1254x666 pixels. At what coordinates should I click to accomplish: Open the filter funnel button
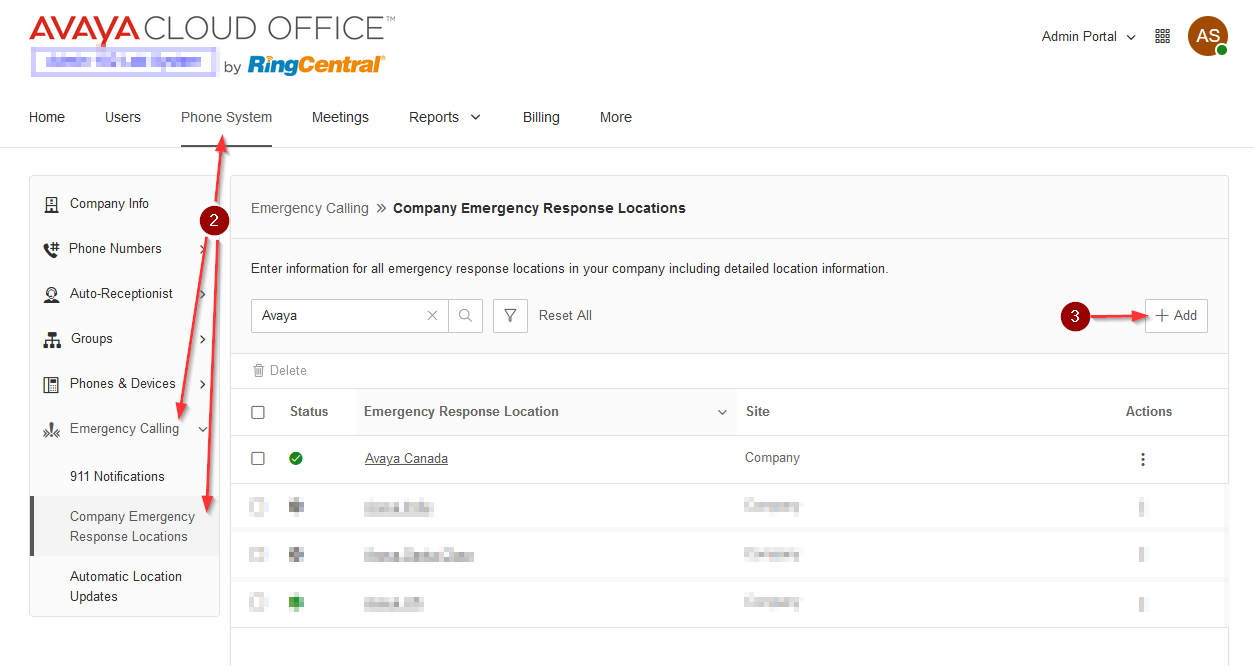[x=510, y=316]
